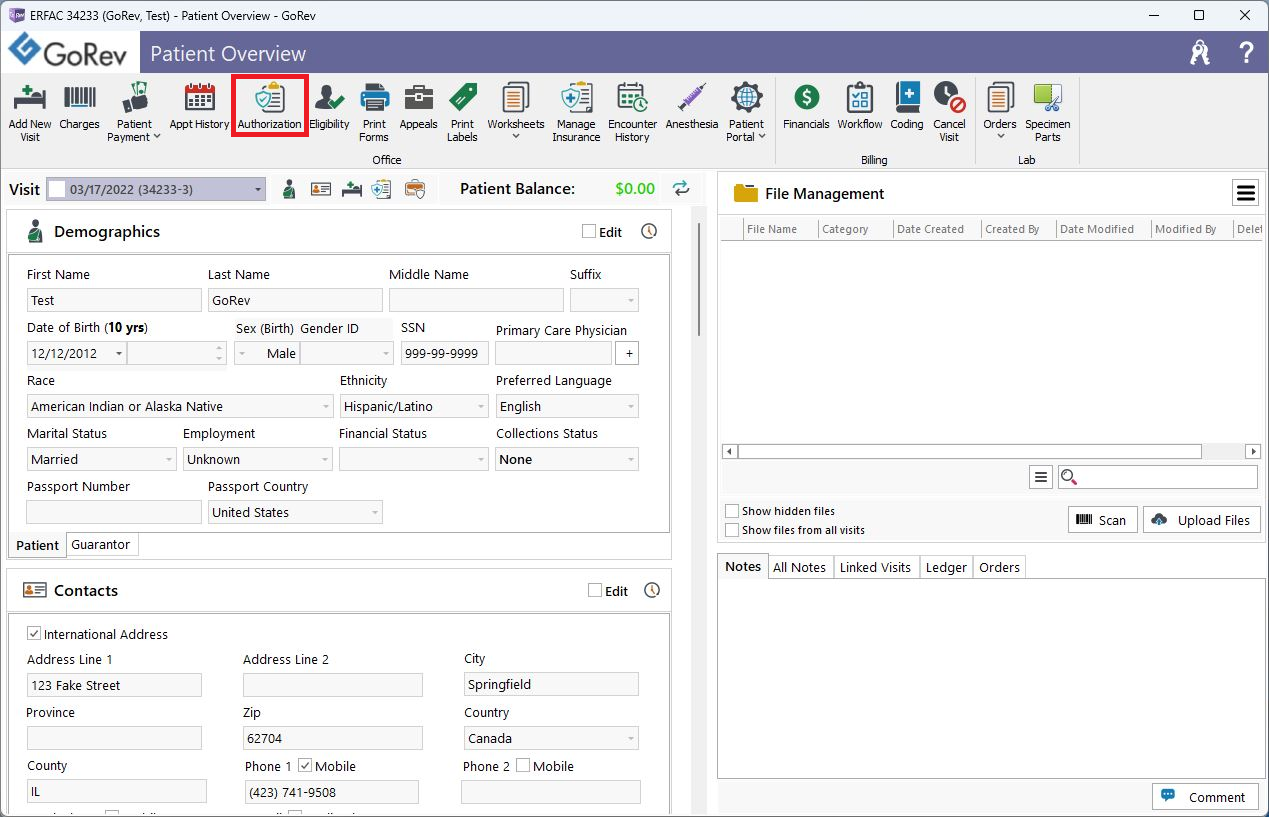This screenshot has width=1269, height=817.
Task: Open the File Management hamburger menu
Action: (x=1245, y=192)
